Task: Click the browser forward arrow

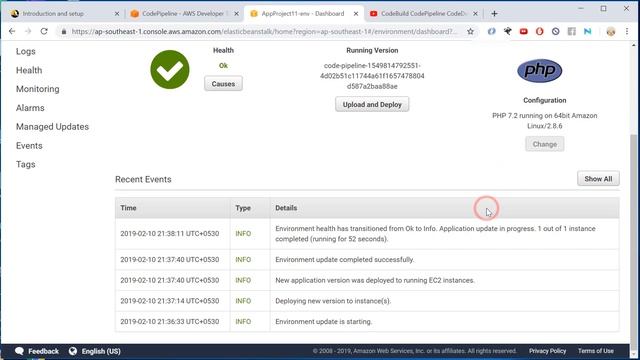Action: tap(28, 31)
